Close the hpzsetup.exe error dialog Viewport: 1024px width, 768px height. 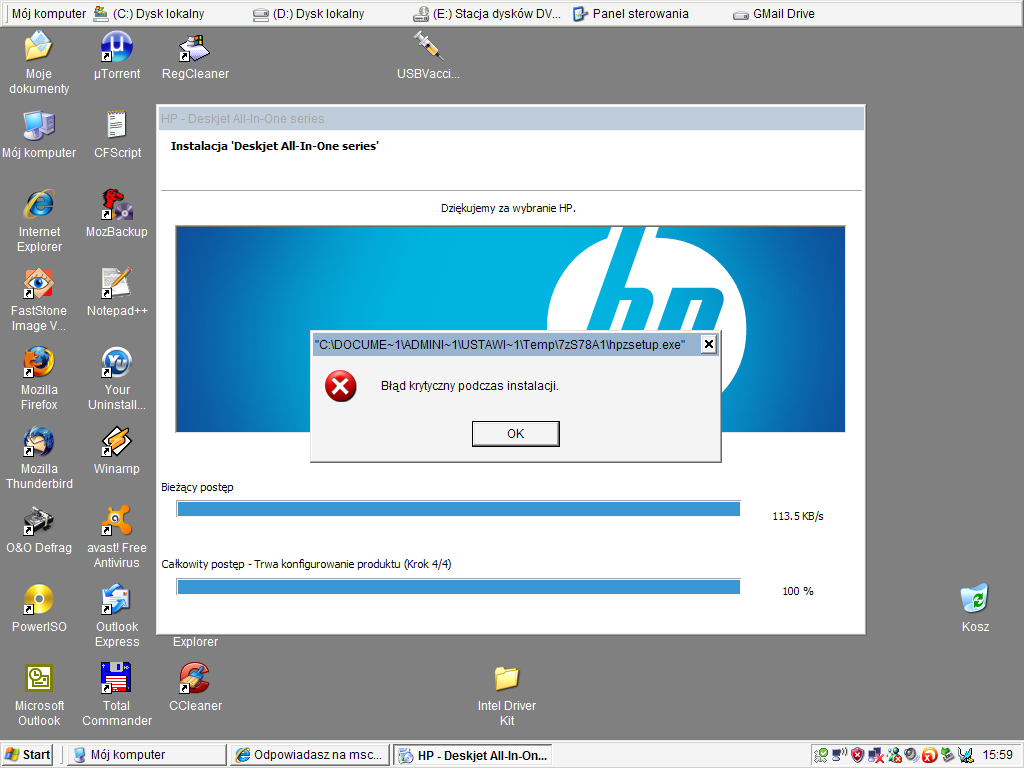(x=709, y=344)
